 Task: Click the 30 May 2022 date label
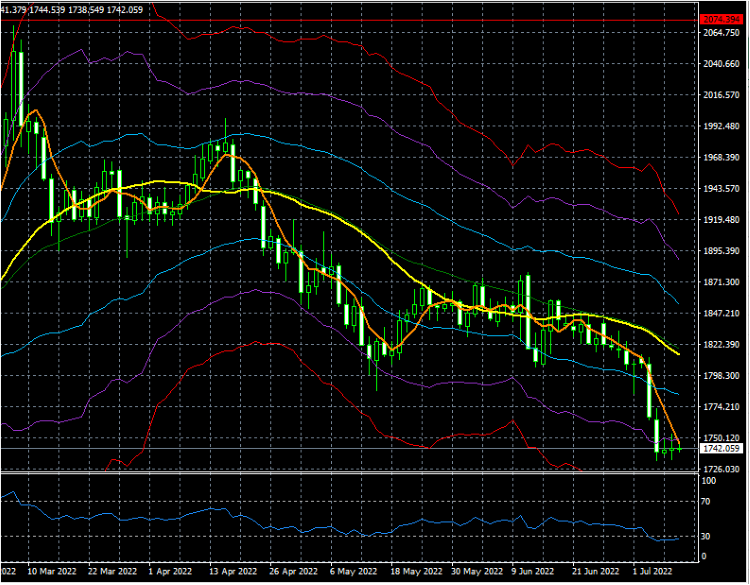[477, 572]
